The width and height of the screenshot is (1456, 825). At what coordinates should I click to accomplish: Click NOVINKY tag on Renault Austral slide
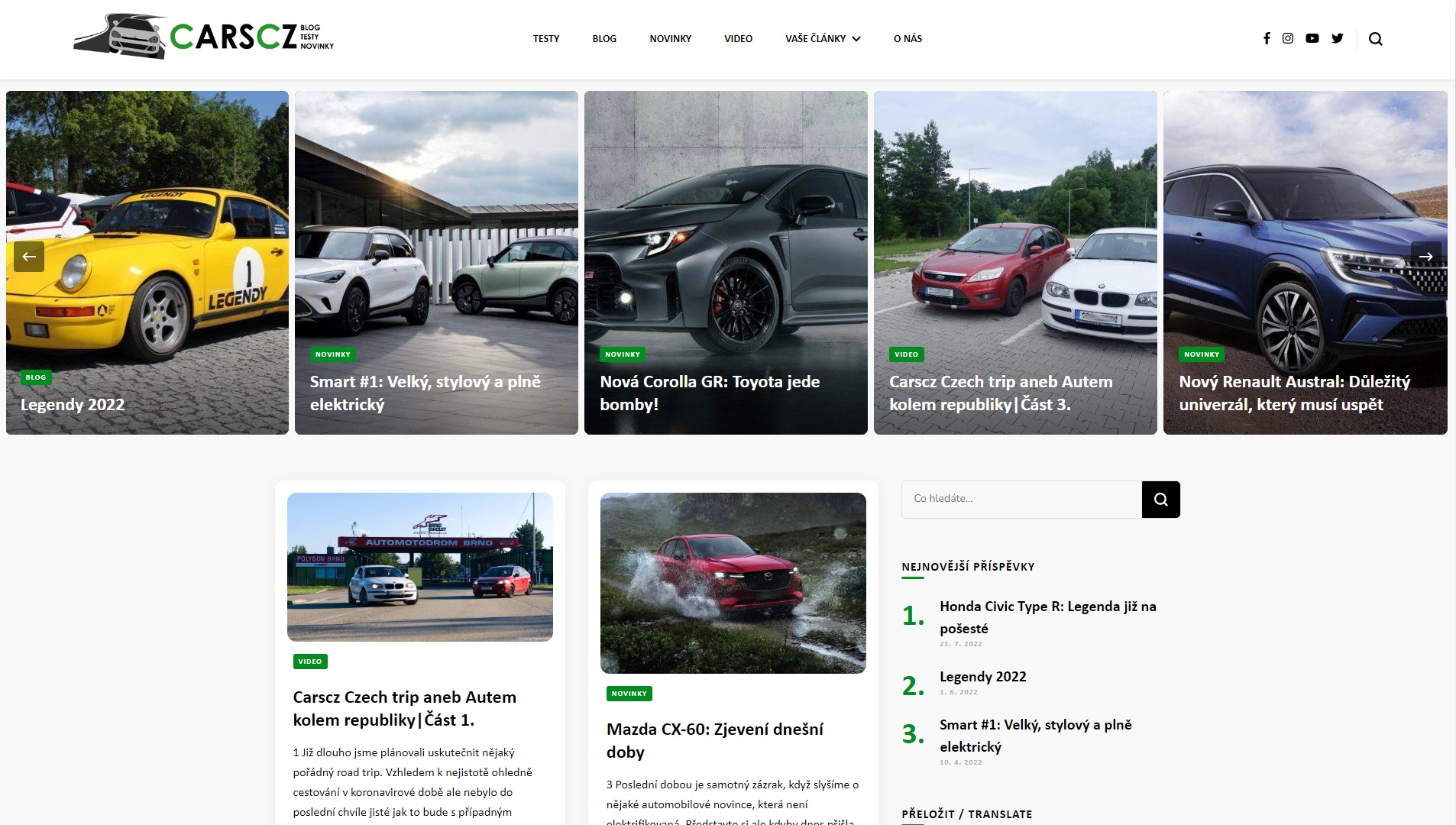1202,354
